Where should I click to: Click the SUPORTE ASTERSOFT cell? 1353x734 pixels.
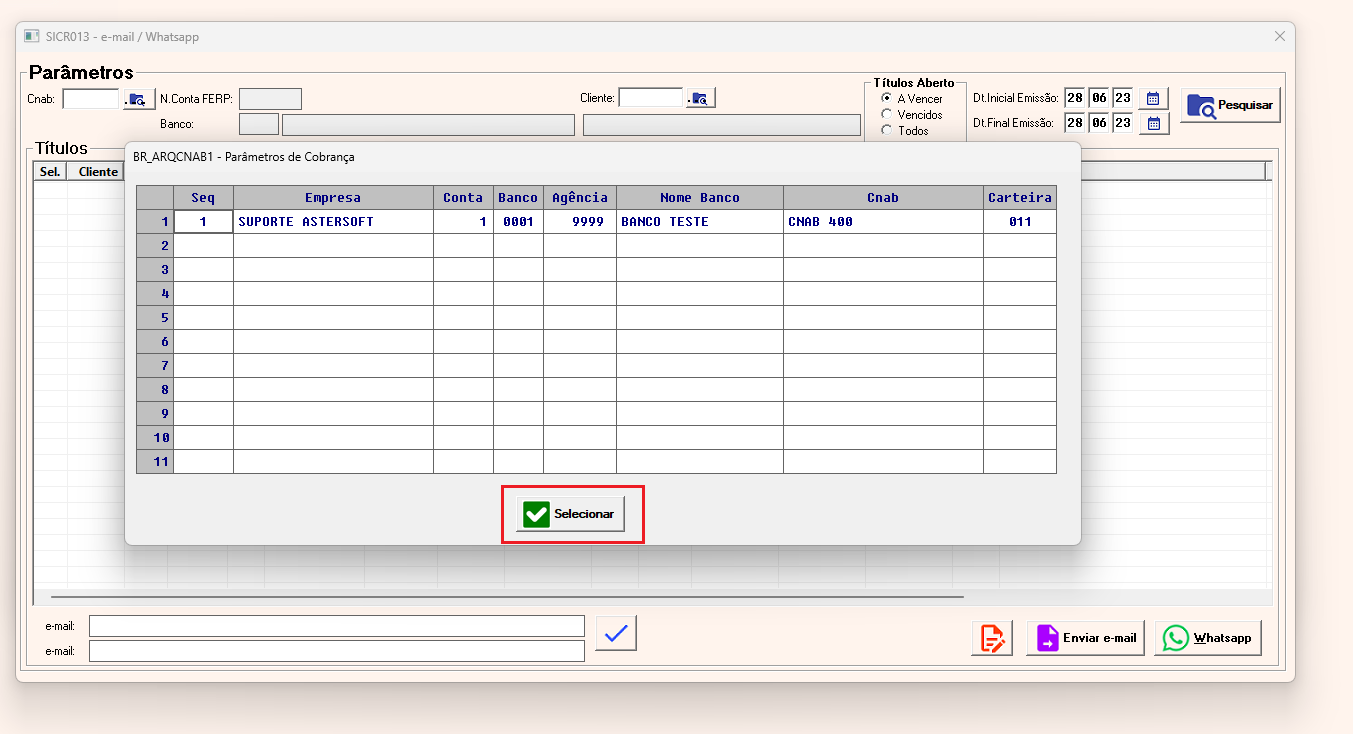click(333, 222)
